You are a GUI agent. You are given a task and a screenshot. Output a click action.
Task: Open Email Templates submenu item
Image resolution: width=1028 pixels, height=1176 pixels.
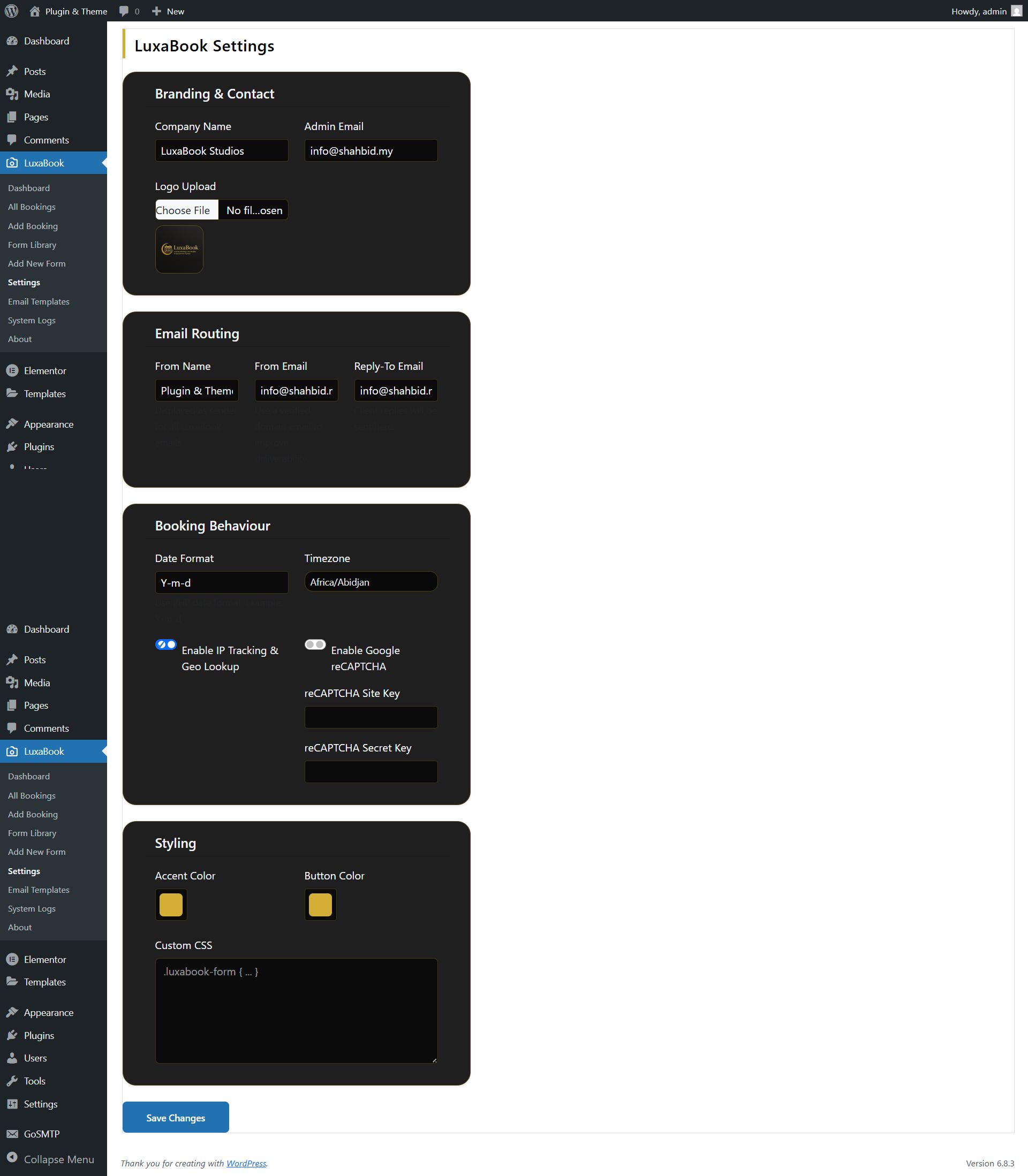point(39,890)
